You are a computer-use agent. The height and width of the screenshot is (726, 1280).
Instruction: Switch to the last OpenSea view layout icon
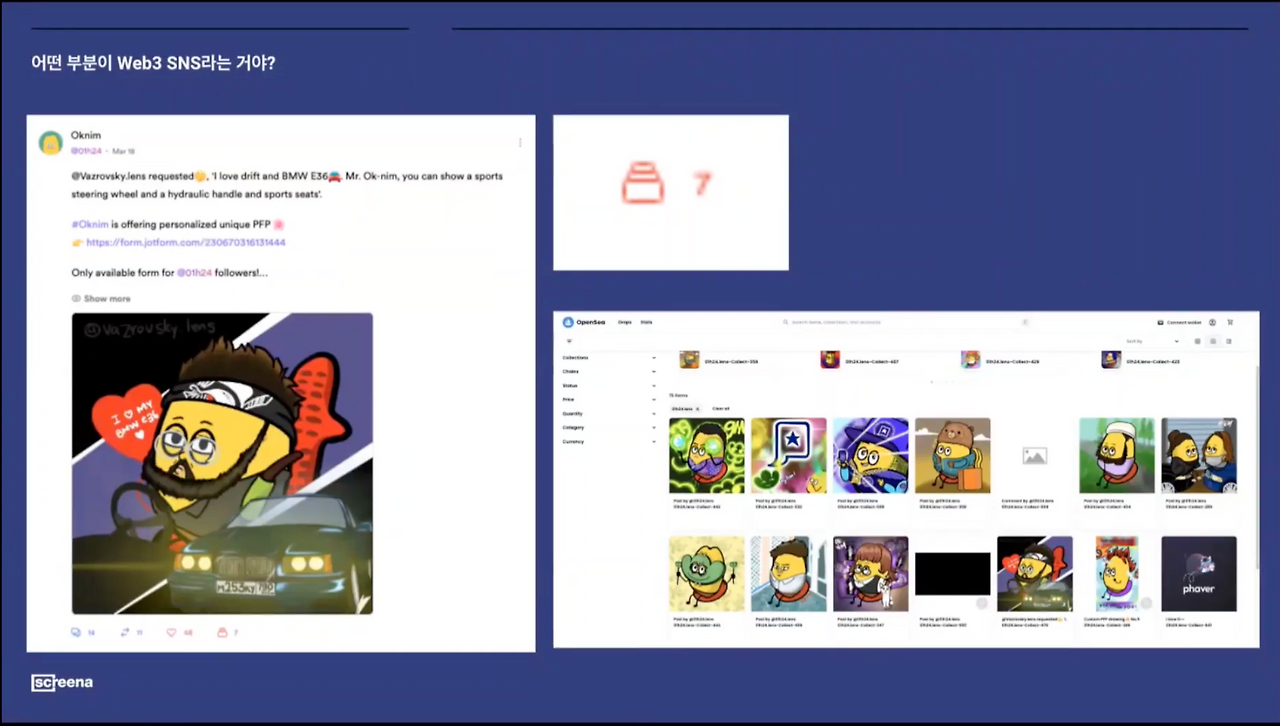[x=1229, y=341]
